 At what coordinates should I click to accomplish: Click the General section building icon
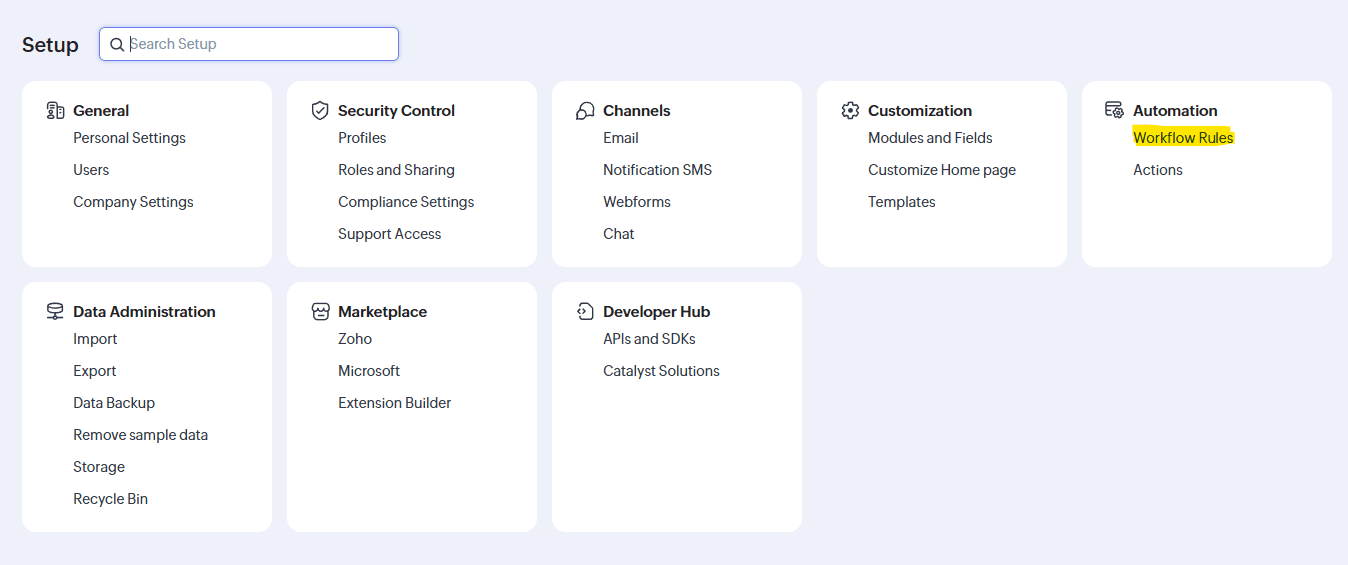pos(55,110)
